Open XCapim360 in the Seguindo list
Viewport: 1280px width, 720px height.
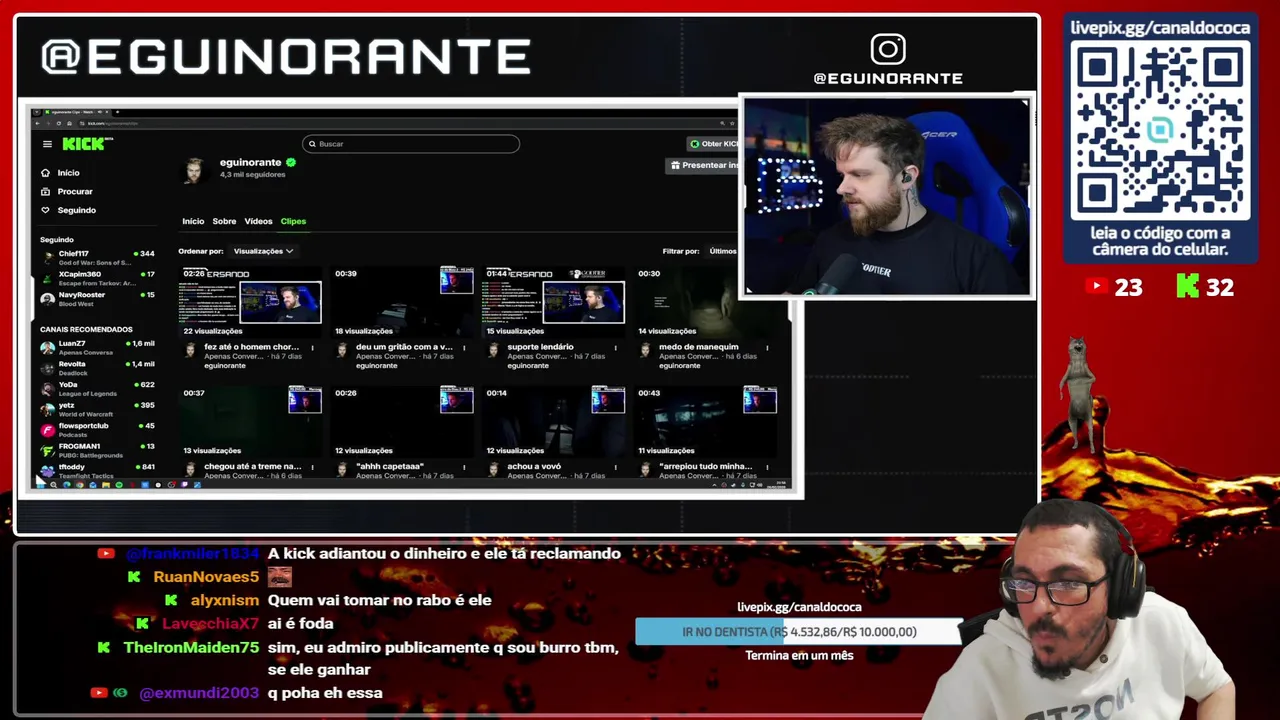click(x=97, y=278)
